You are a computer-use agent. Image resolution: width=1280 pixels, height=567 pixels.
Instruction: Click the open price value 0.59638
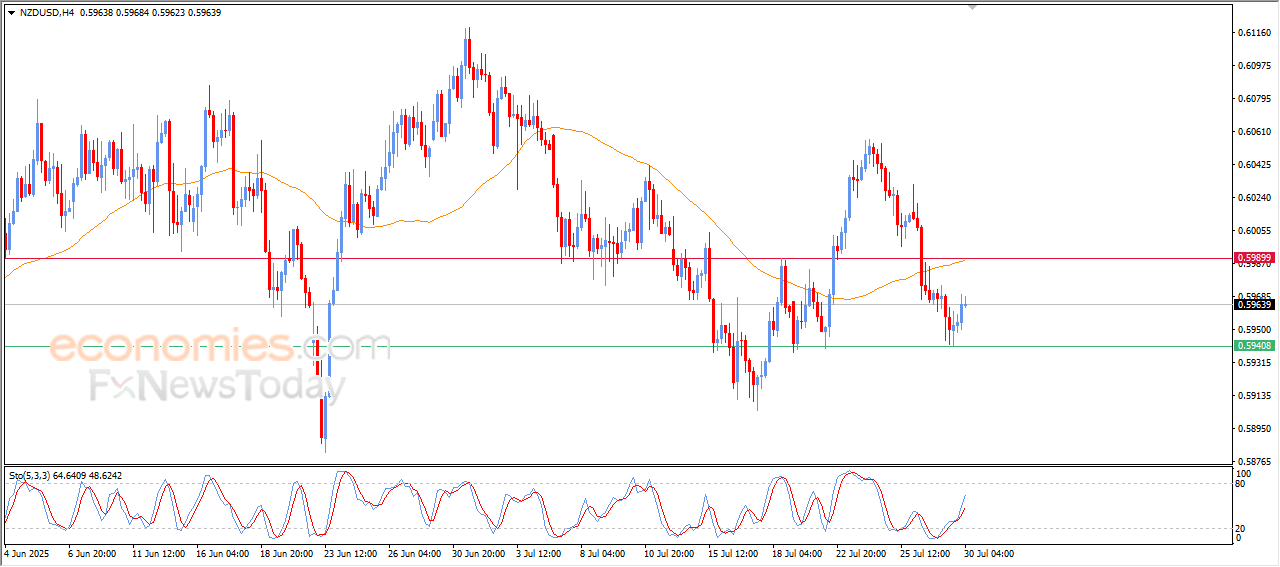96,13
